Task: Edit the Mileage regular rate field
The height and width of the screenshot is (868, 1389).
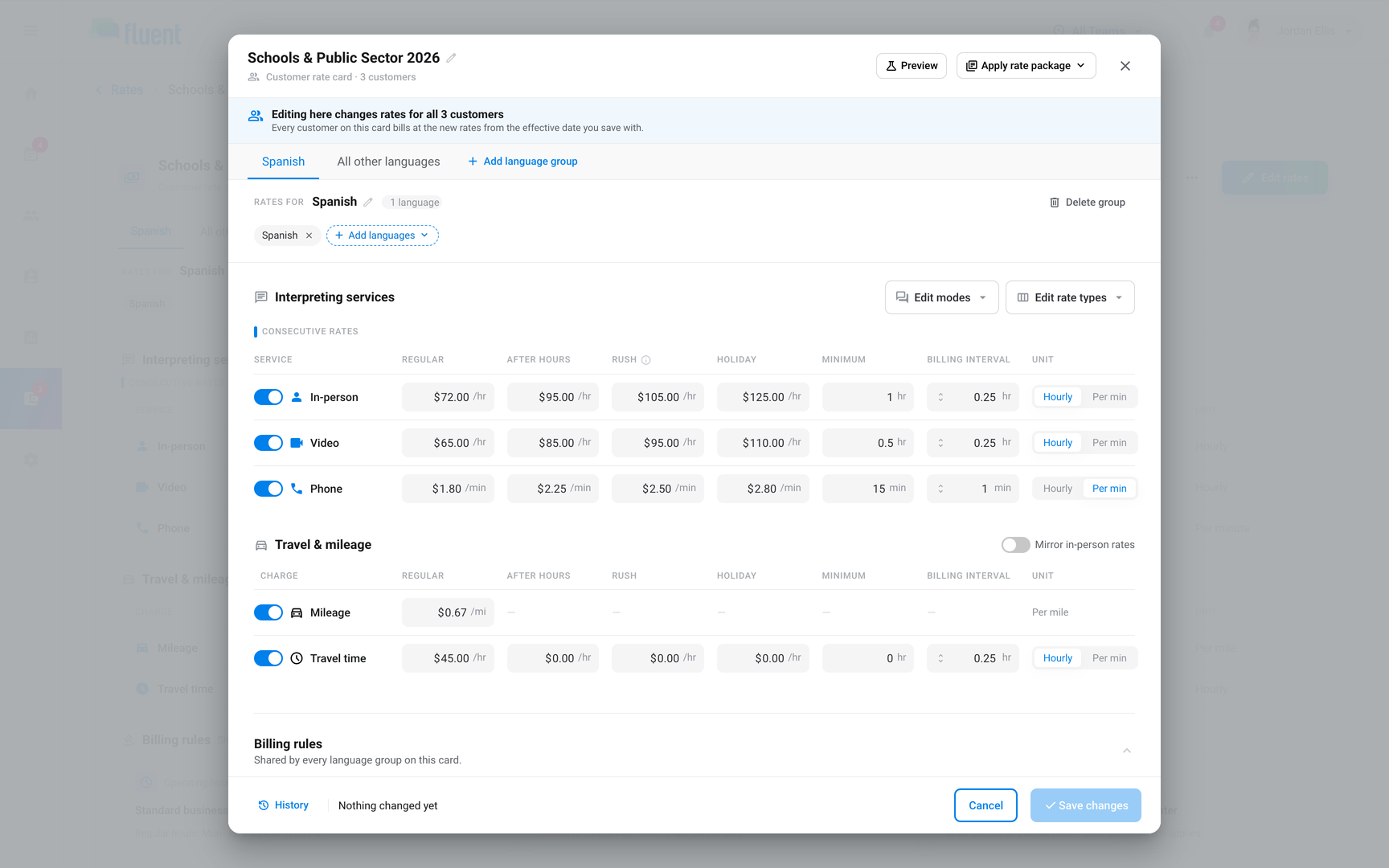Action: pyautogui.click(x=448, y=612)
